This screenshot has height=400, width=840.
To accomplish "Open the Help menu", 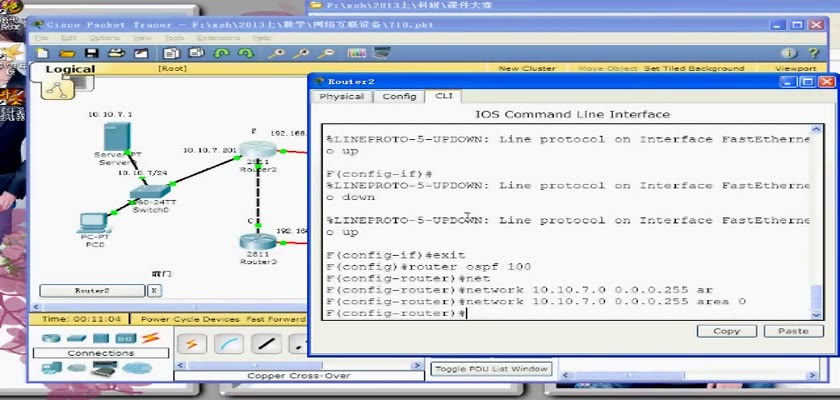I will (261, 38).
